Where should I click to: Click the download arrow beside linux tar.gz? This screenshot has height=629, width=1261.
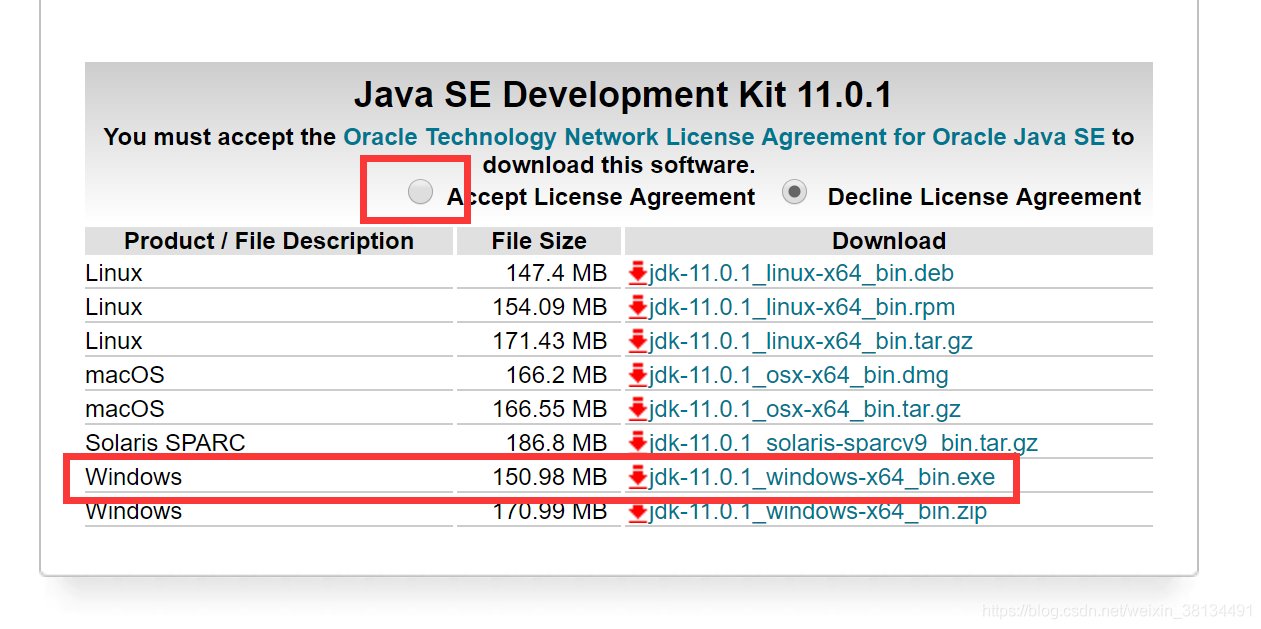point(637,341)
